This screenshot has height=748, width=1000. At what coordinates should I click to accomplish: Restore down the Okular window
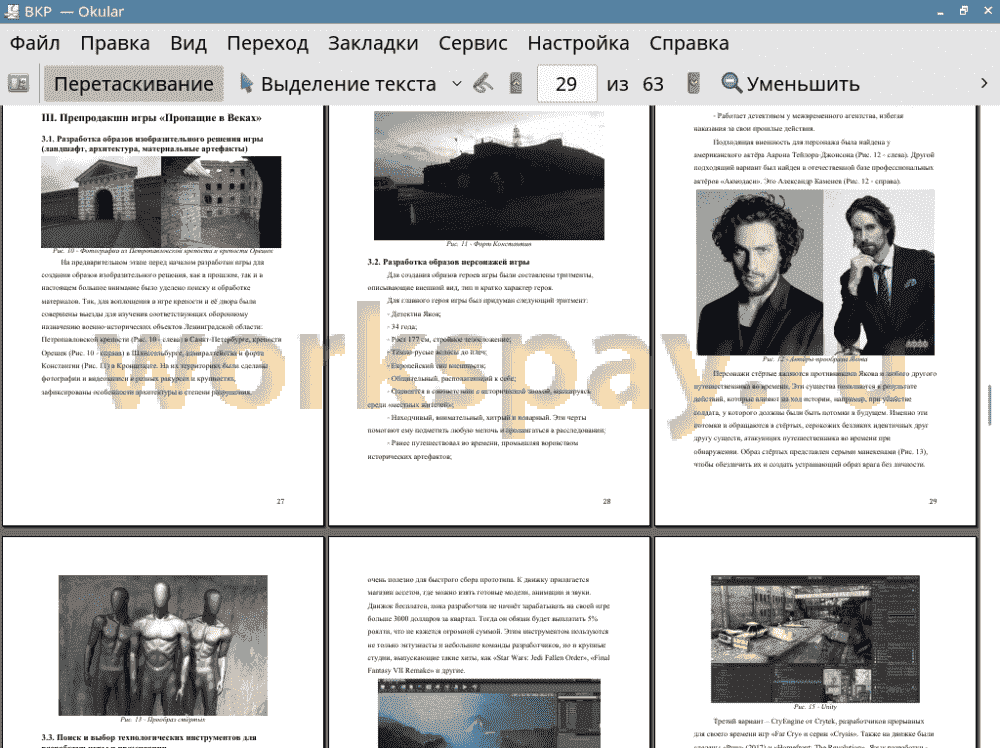[964, 11]
